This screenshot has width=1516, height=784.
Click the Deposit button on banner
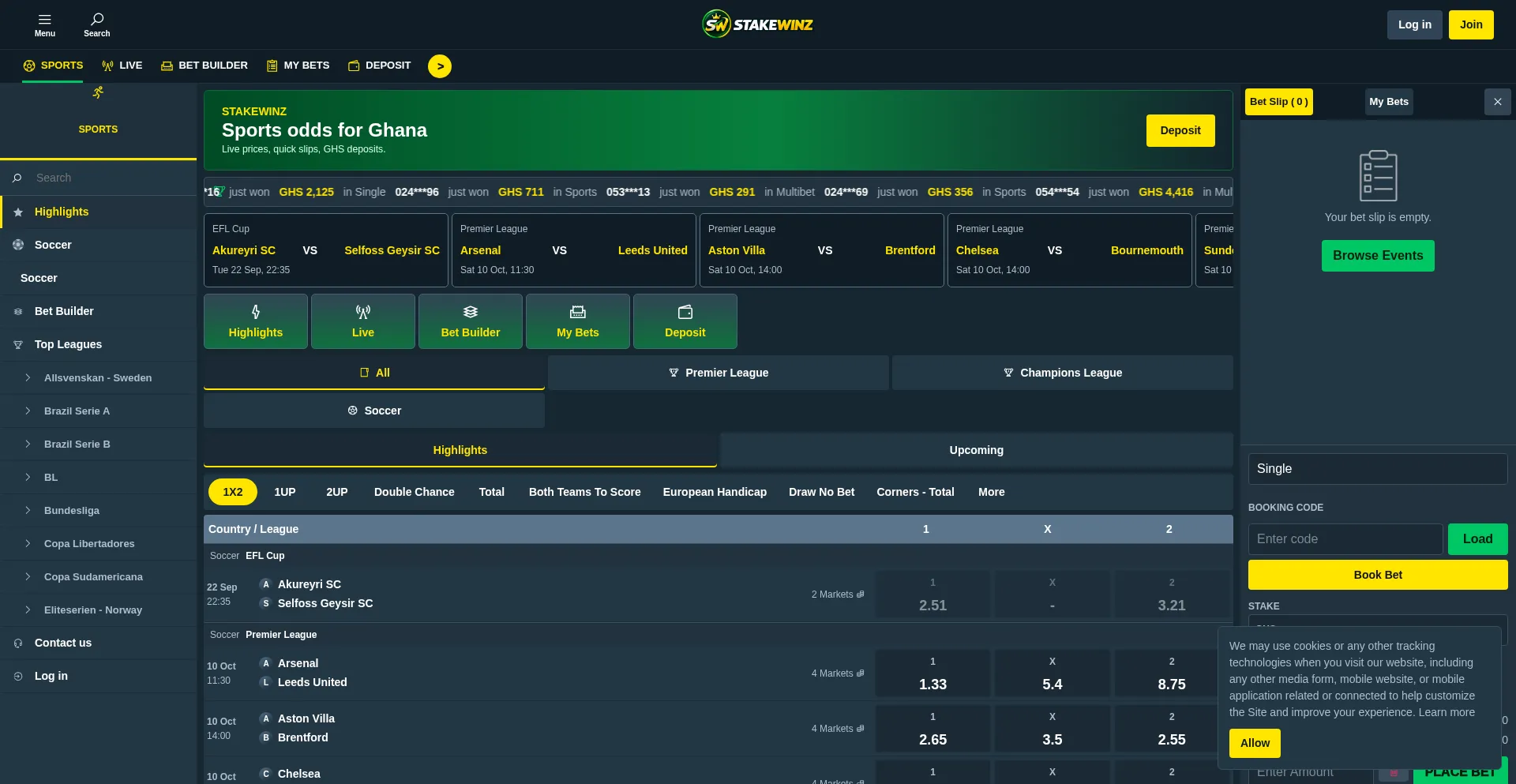1180,130
